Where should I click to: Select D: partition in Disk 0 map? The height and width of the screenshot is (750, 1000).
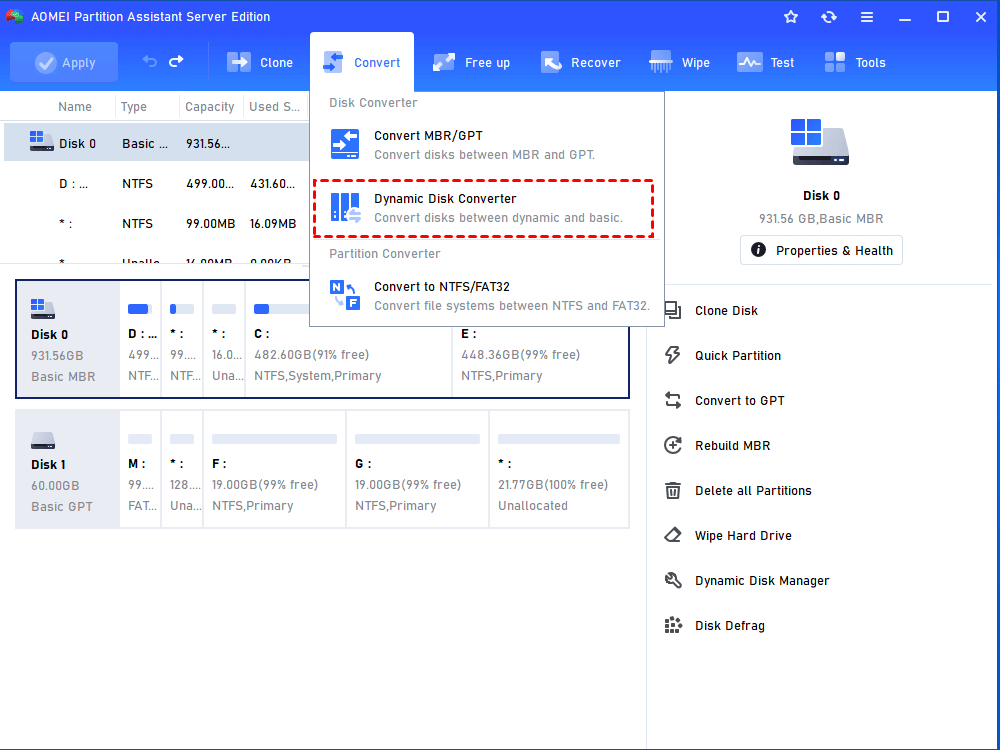pyautogui.click(x=140, y=339)
